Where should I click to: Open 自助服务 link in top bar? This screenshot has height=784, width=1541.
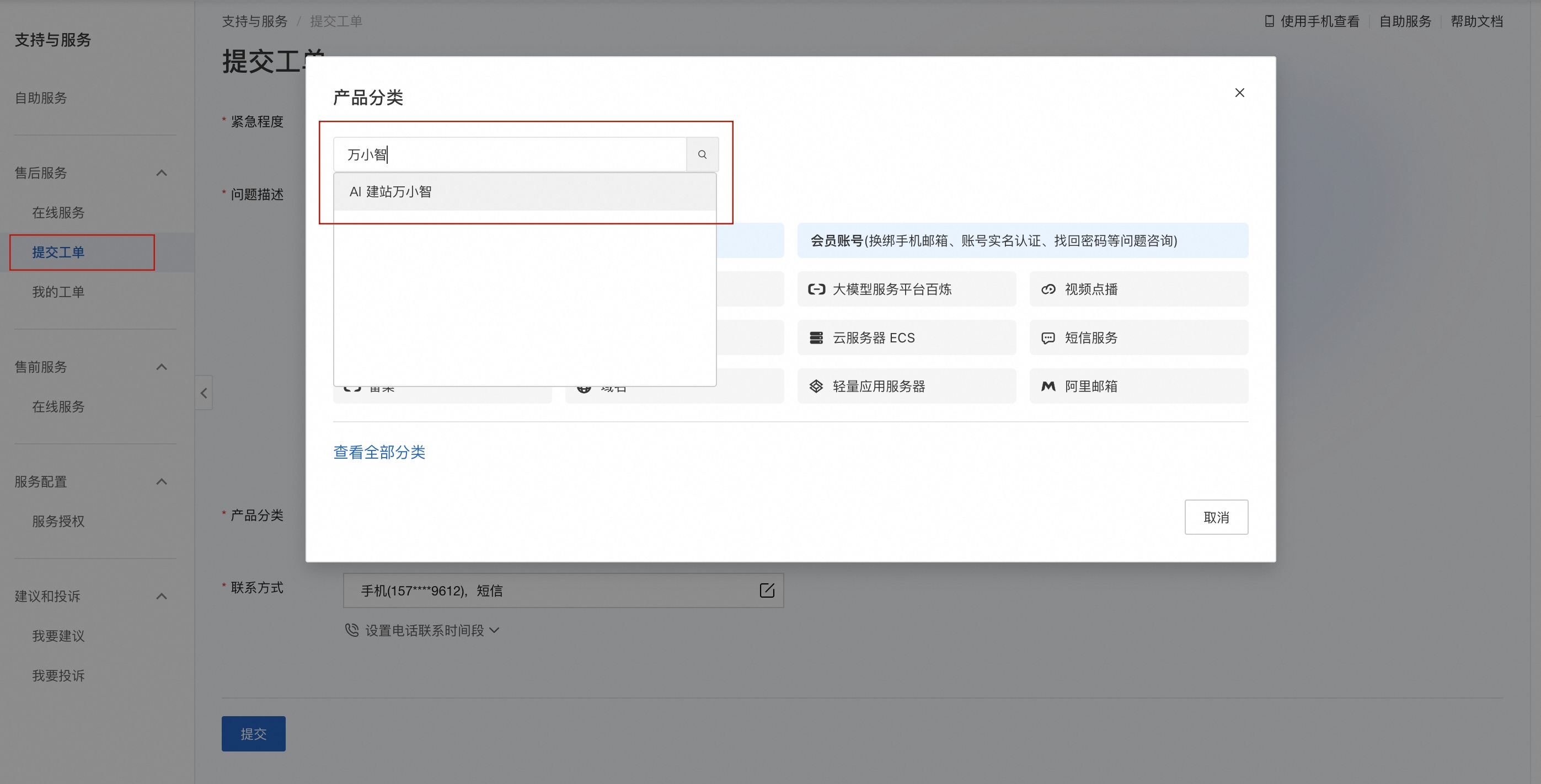(1405, 22)
